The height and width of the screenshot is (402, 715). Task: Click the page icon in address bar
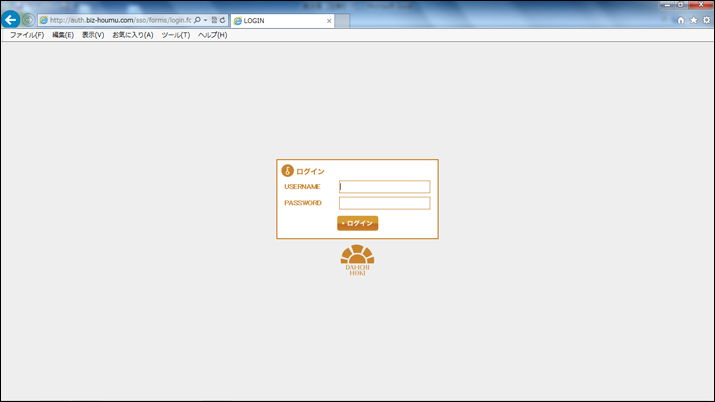coord(43,20)
